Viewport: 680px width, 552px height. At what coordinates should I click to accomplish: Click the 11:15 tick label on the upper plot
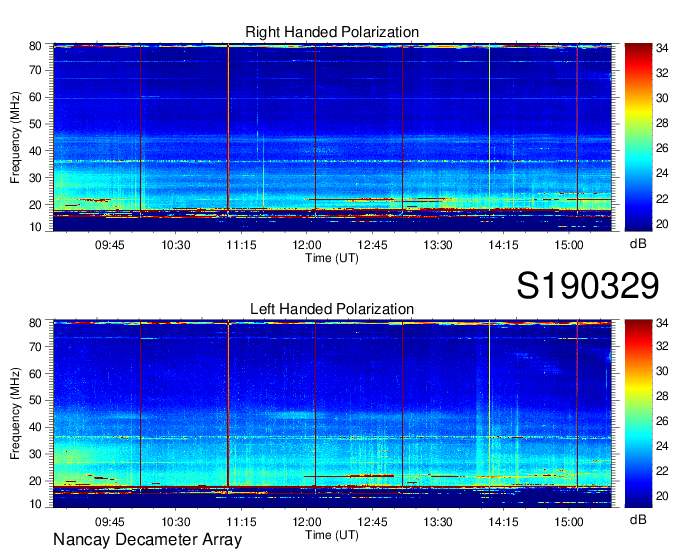(x=242, y=245)
